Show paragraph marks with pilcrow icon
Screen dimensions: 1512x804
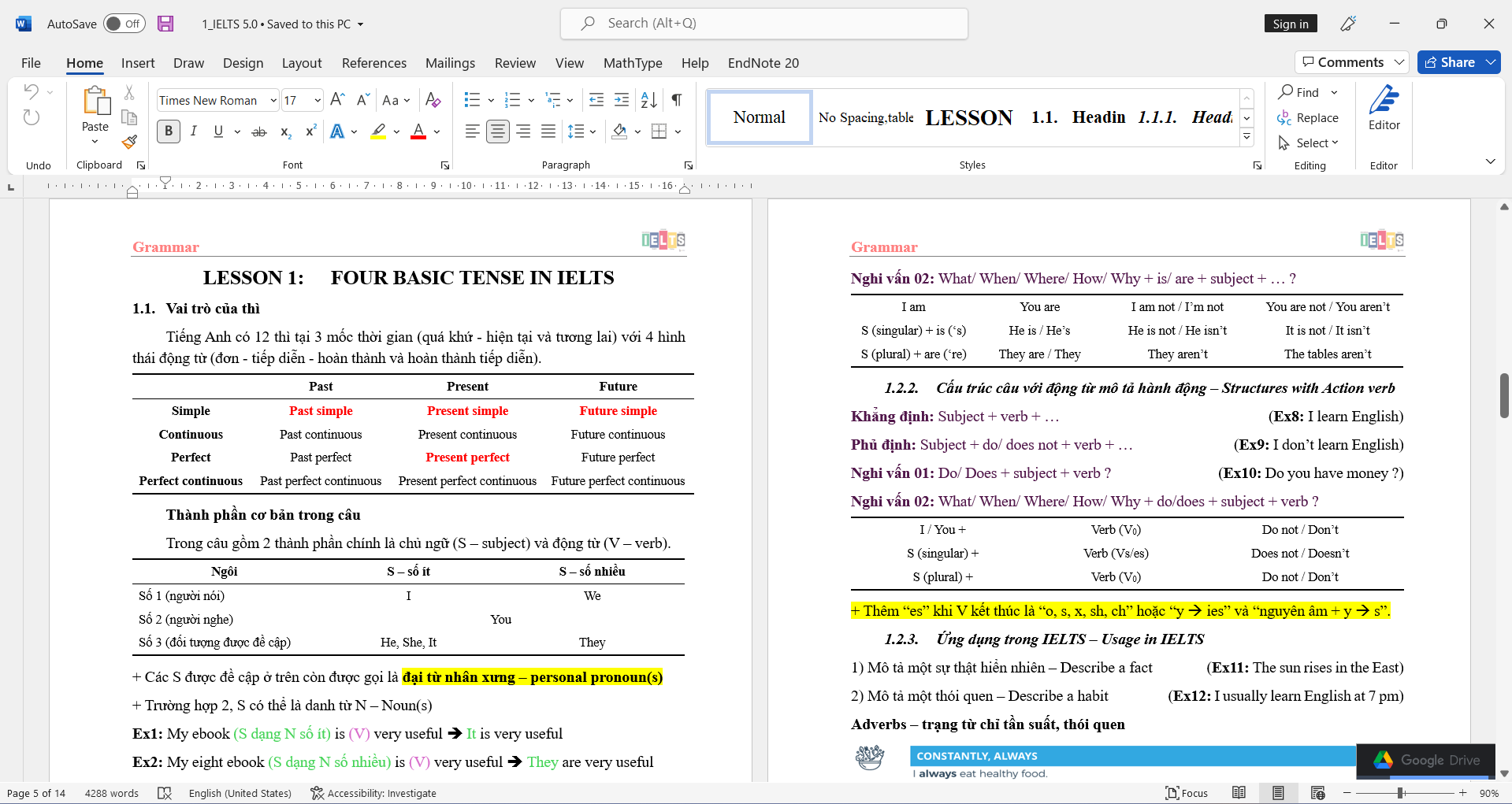pyautogui.click(x=676, y=100)
